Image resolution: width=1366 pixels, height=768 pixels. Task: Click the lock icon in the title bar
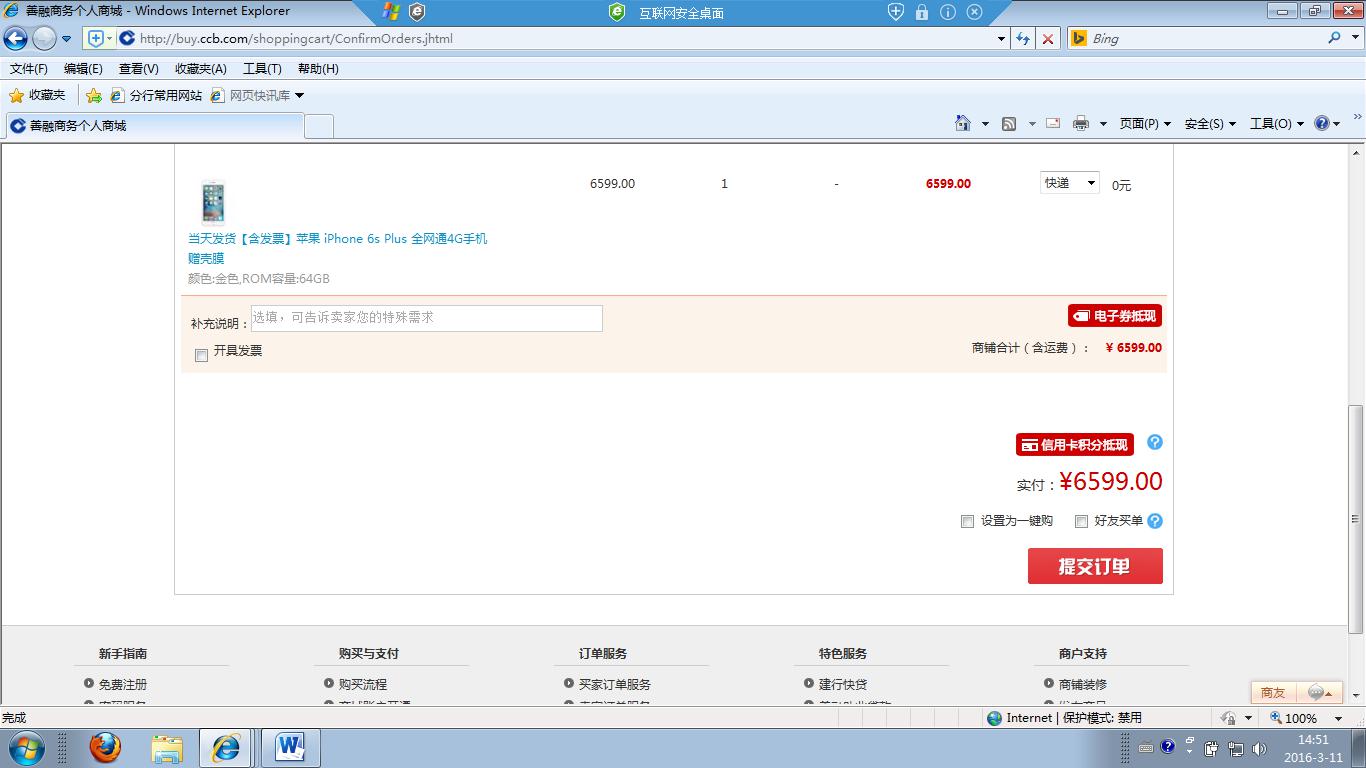(922, 12)
